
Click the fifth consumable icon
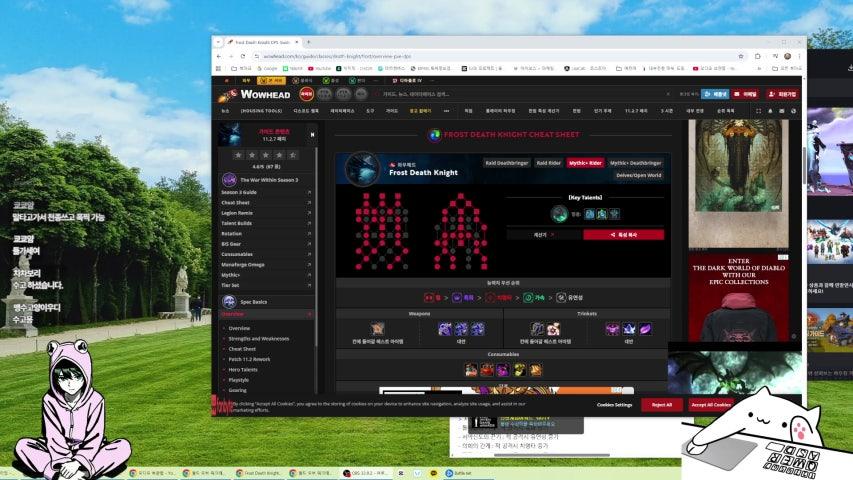coord(536,370)
